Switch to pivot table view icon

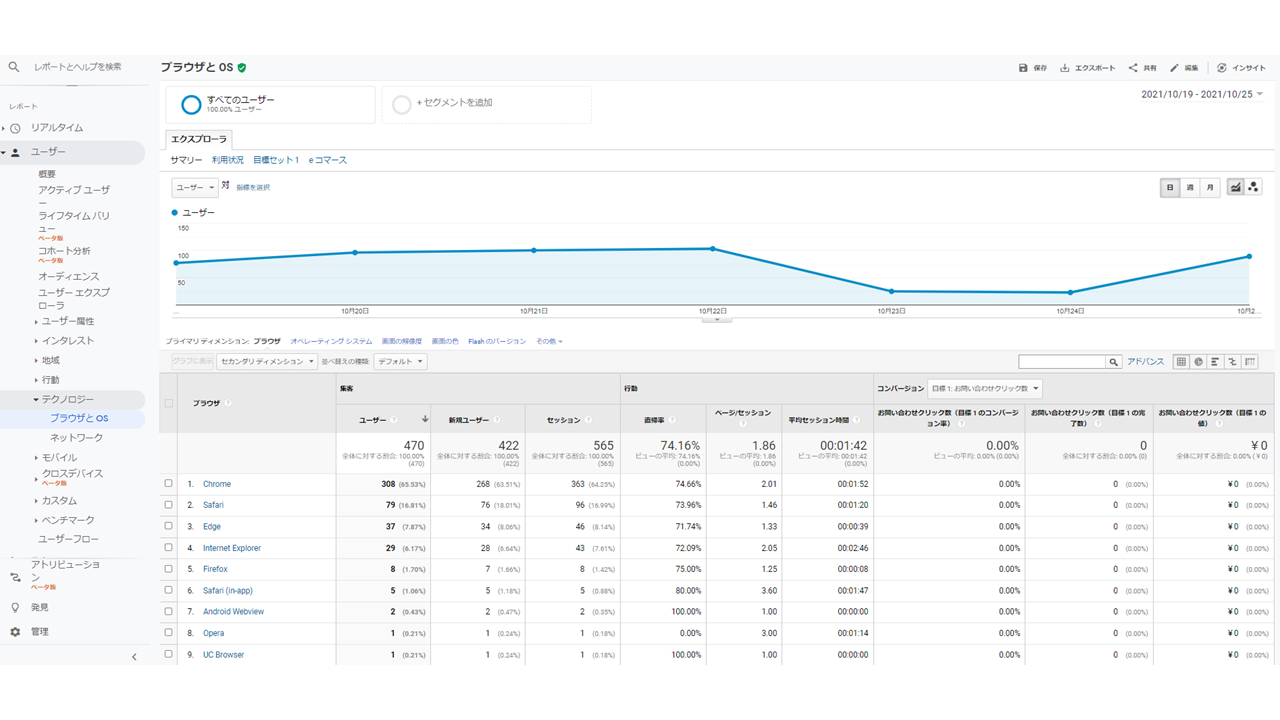pos(1250,362)
